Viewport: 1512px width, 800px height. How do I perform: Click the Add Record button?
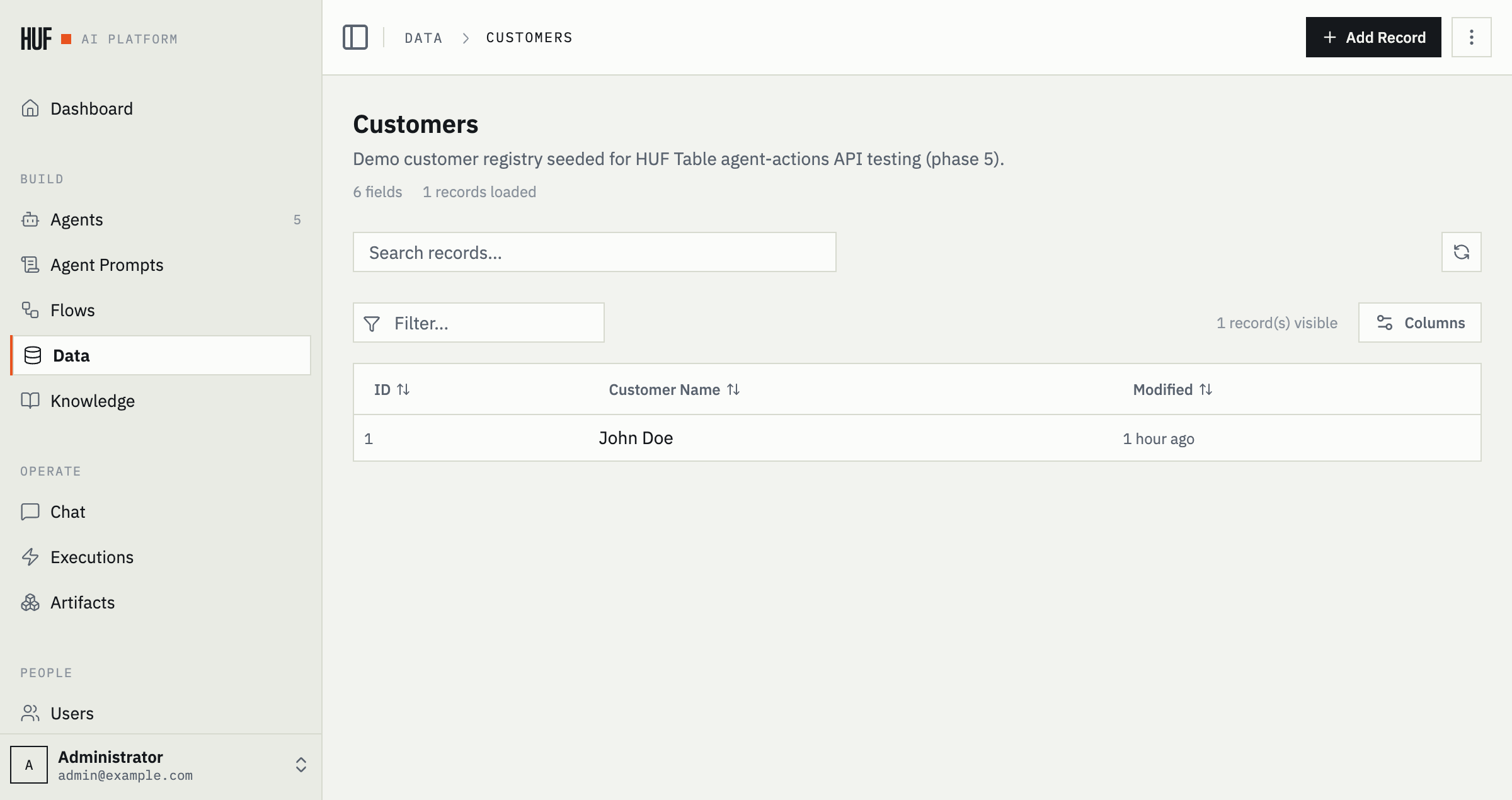[x=1373, y=37]
